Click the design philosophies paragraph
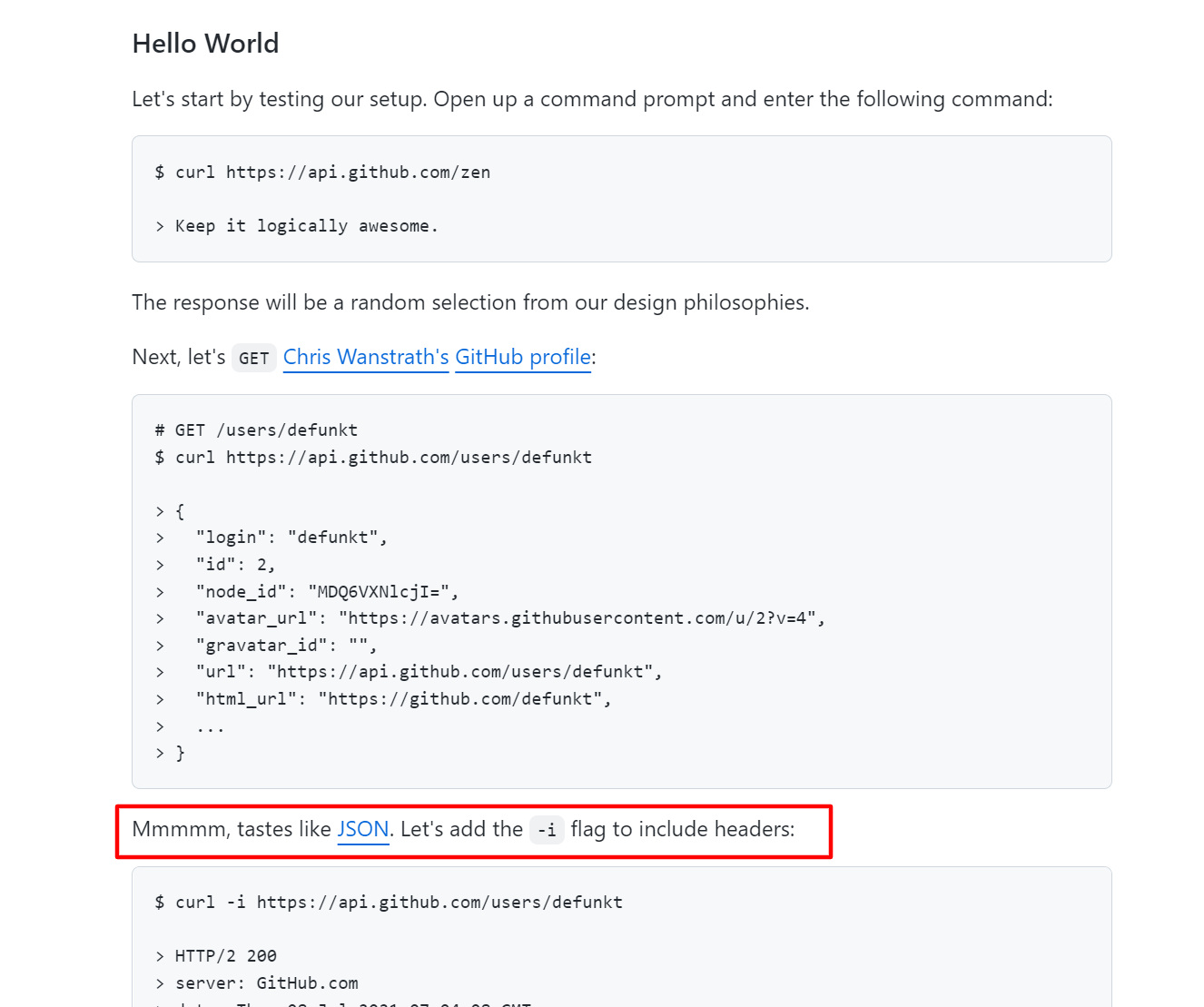Image resolution: width=1204 pixels, height=1007 pixels. (470, 302)
